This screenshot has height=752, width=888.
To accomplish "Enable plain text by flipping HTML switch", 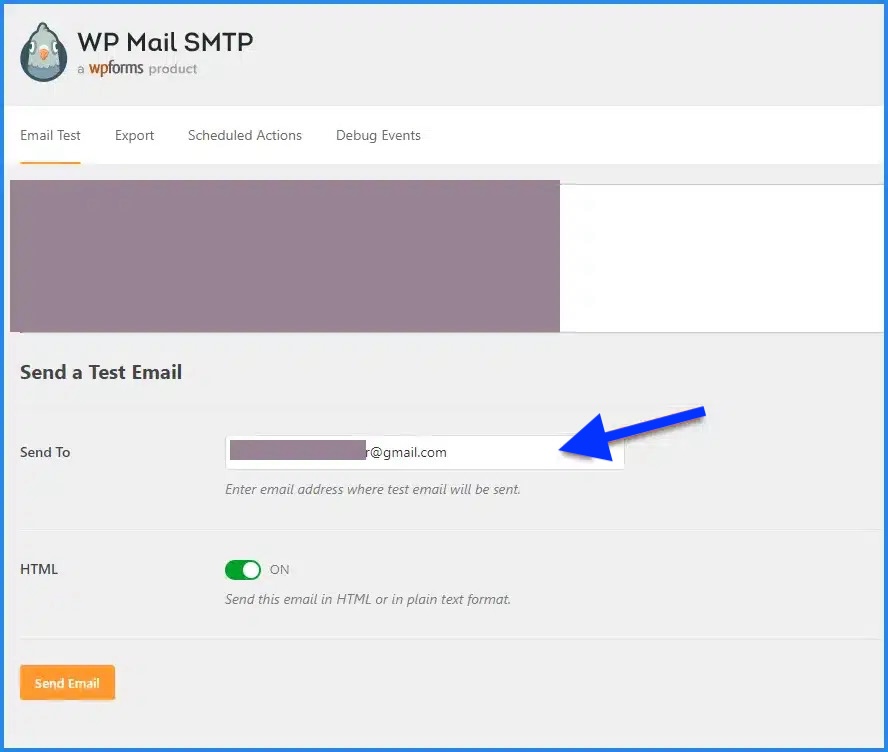I will pos(242,569).
